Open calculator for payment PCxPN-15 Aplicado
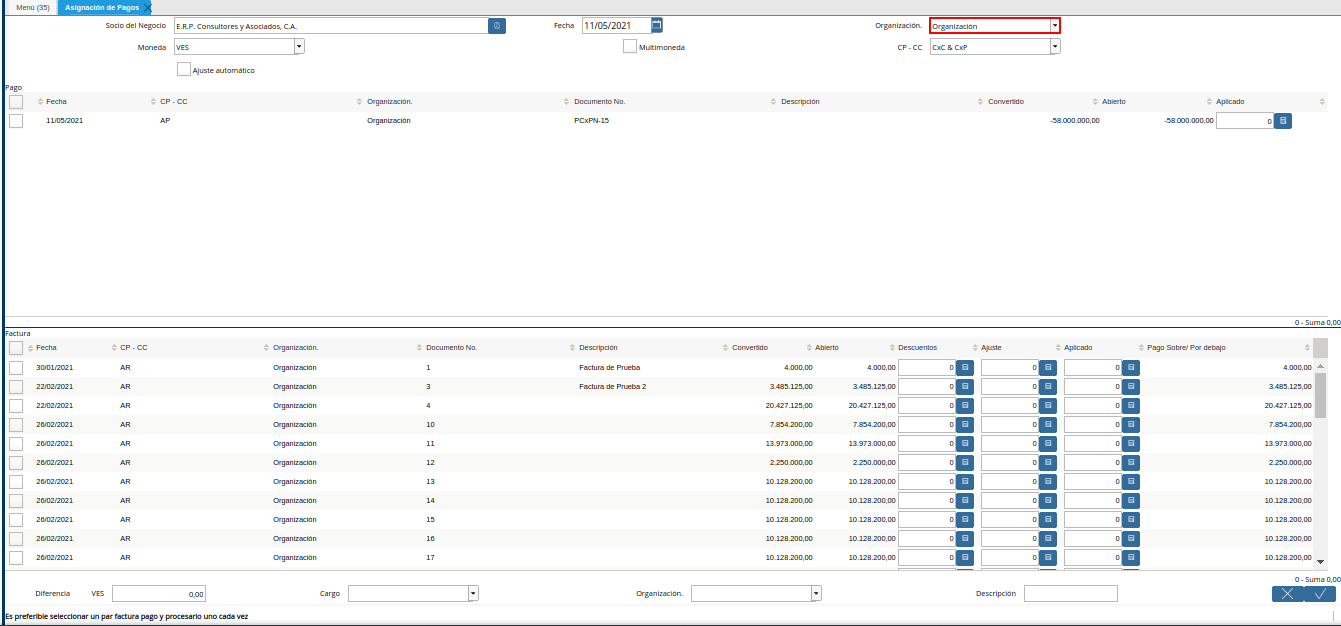Image resolution: width=1341 pixels, height=626 pixels. click(x=1284, y=121)
